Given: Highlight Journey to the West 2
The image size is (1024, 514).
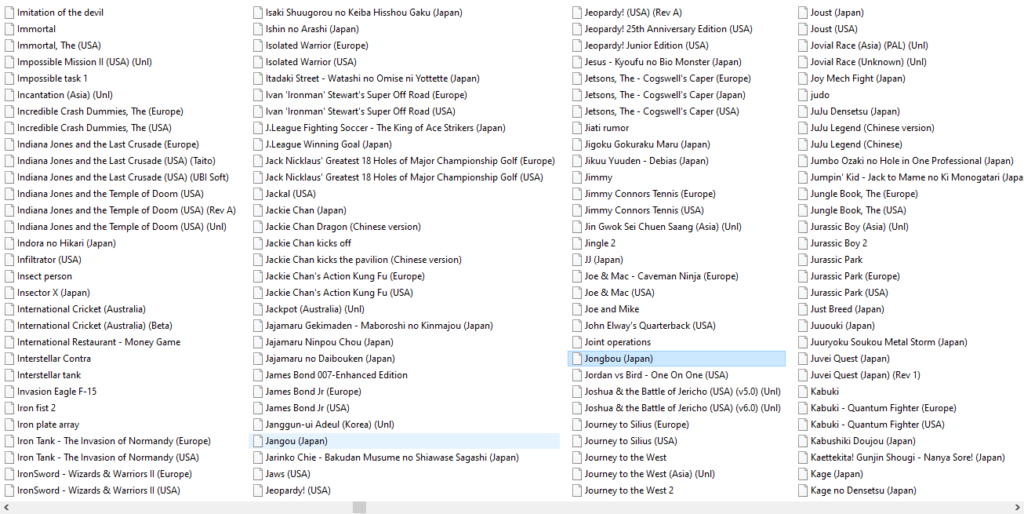Looking at the screenshot, I should click(628, 490).
